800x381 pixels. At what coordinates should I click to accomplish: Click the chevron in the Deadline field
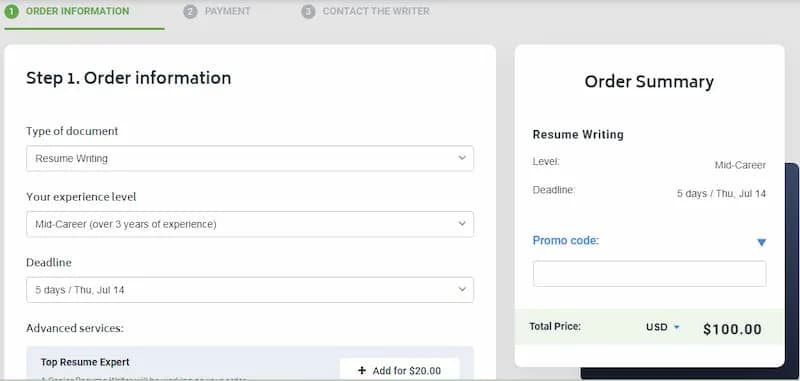(462, 290)
